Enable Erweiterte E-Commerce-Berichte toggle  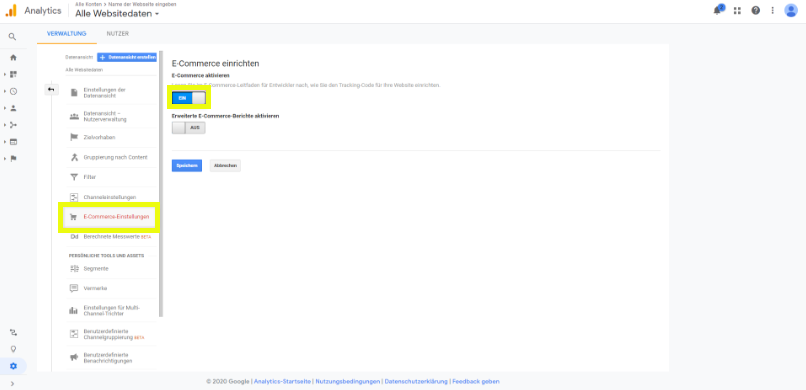tap(188, 127)
